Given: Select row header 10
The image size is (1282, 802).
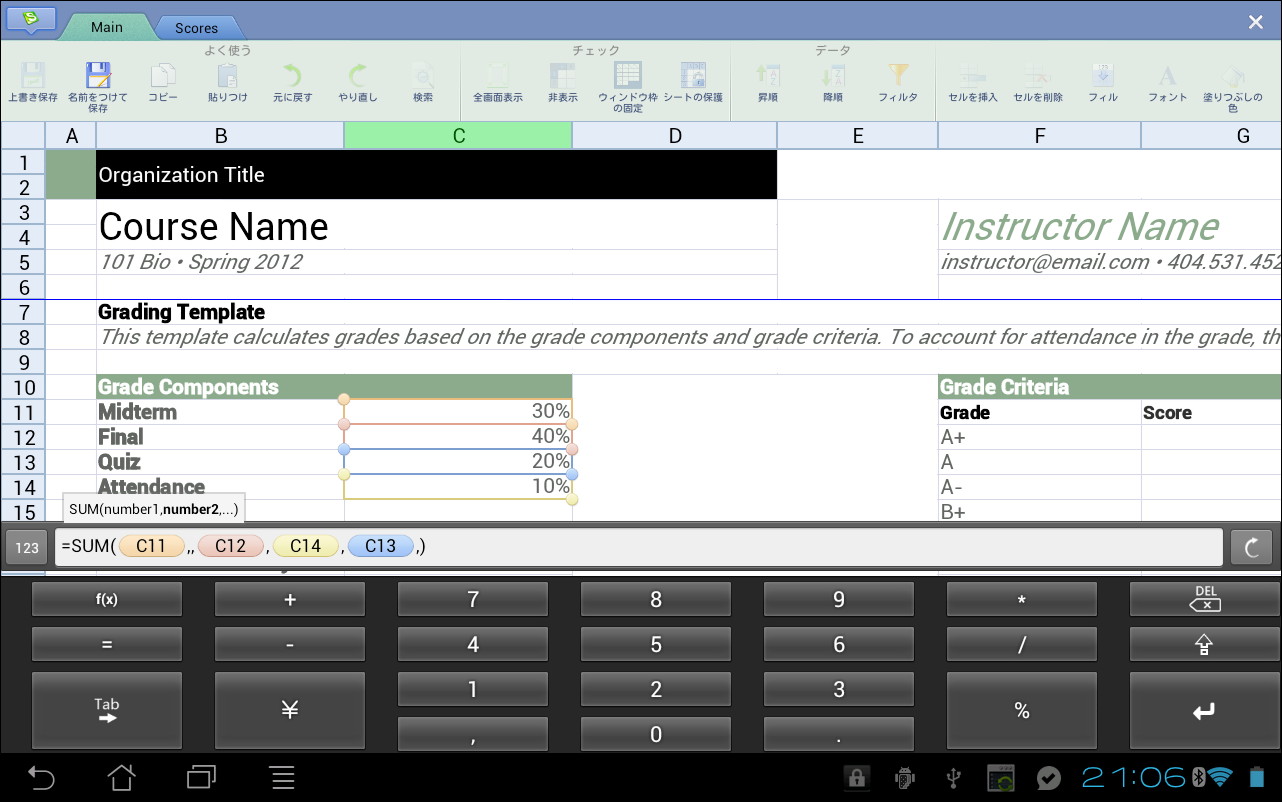Looking at the screenshot, I should (23, 387).
